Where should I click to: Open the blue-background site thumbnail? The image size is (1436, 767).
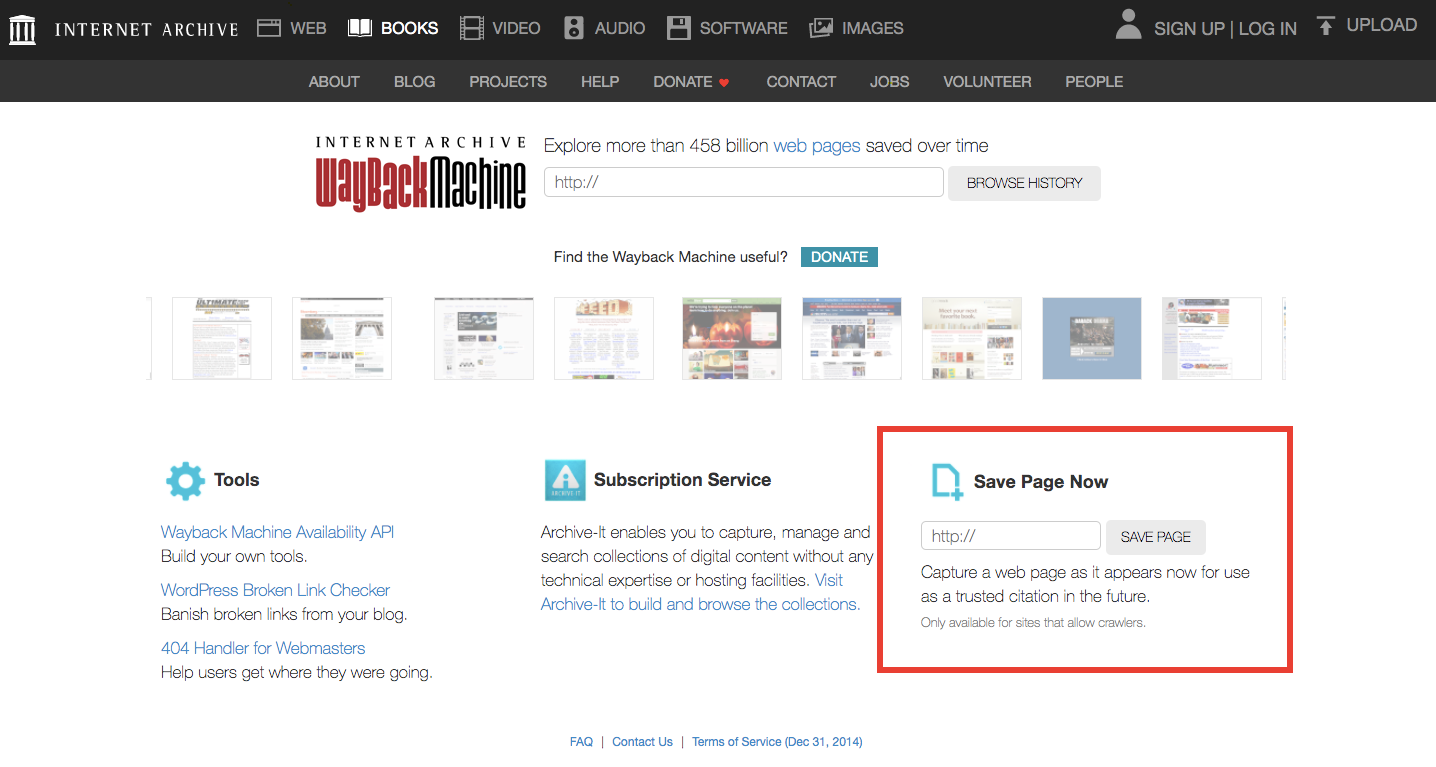point(1092,338)
